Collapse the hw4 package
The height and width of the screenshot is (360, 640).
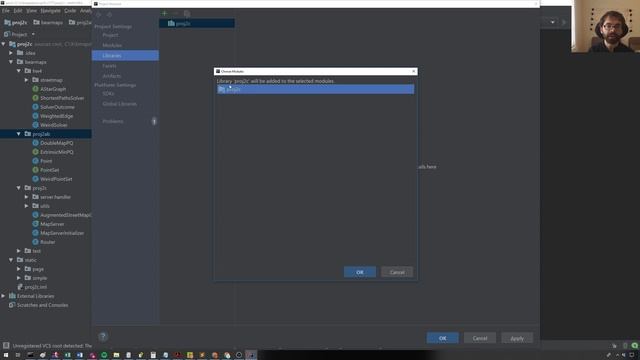pyautogui.click(x=19, y=71)
